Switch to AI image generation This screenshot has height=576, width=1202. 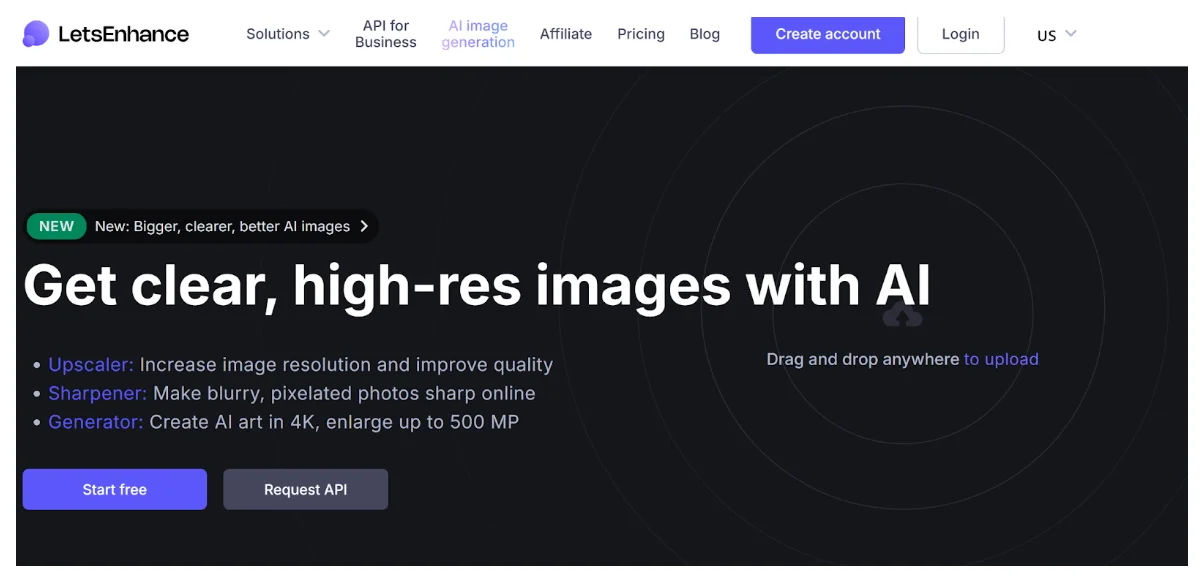pyautogui.click(x=478, y=34)
